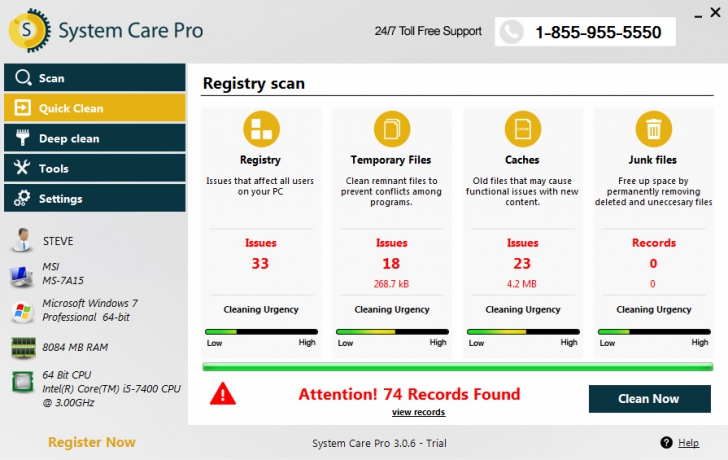
Task: Click the magnifier icon in Scan menu
Action: point(23,78)
